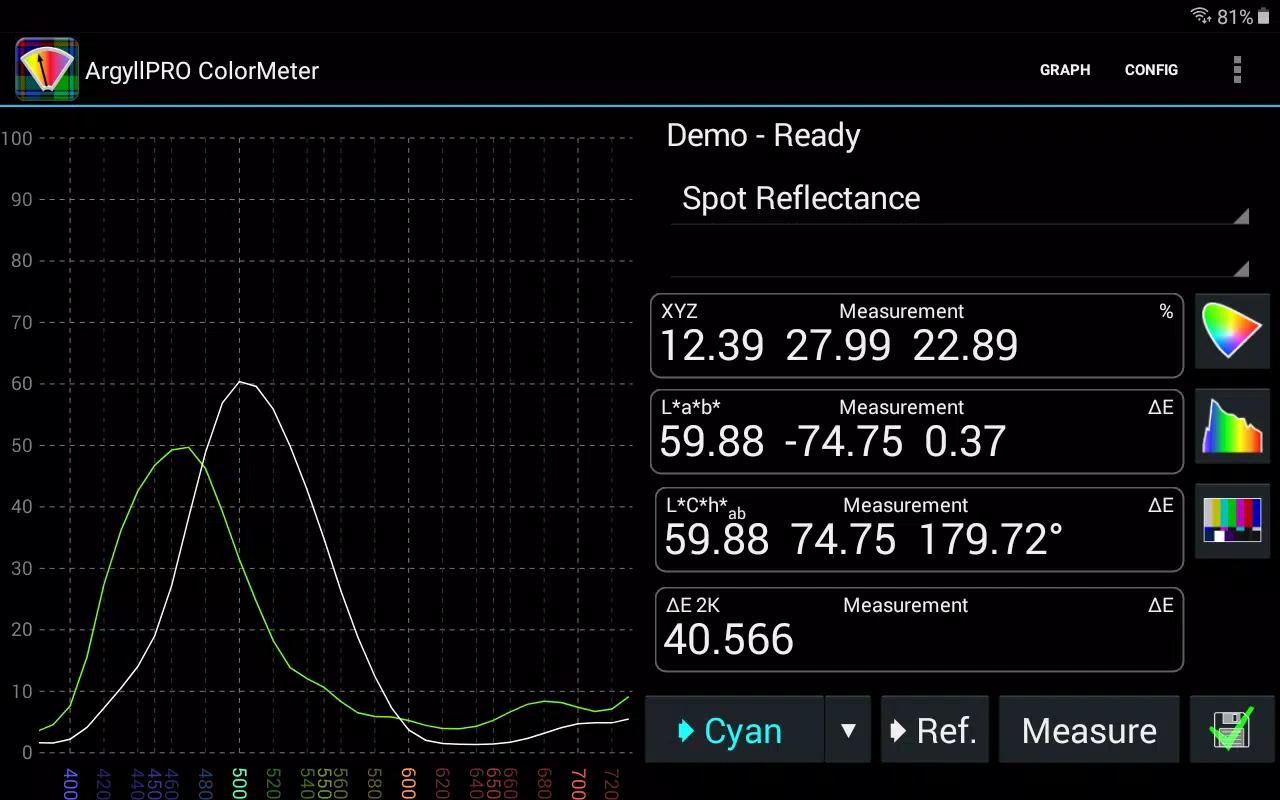This screenshot has height=800, width=1280.
Task: Open the CONFIG menu item
Action: 1151,70
